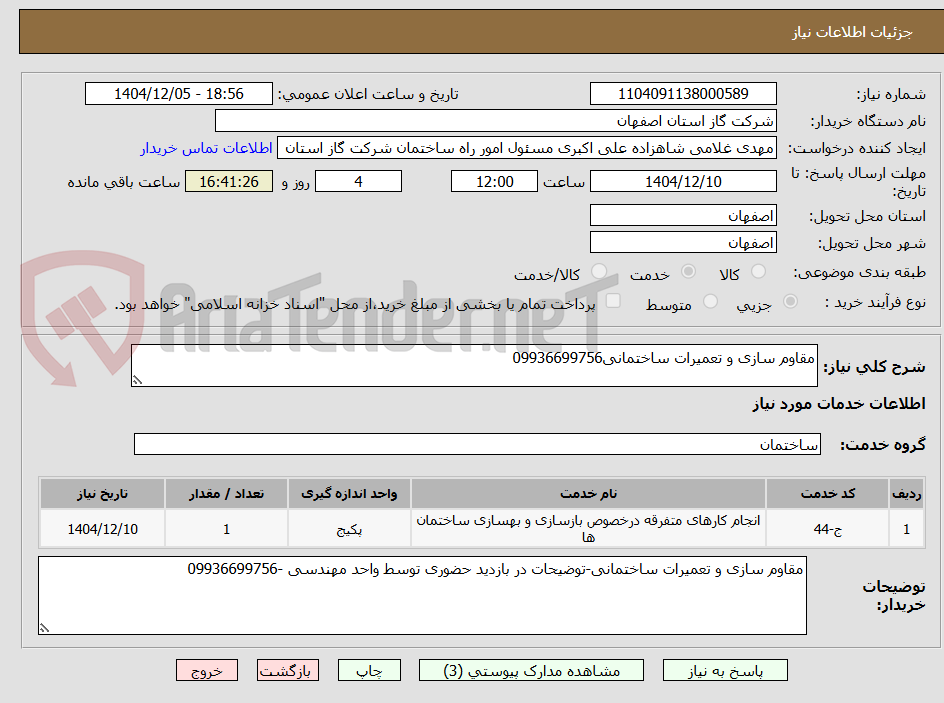Click the استان محل تحویل field
Image resolution: width=944 pixels, height=703 pixels.
683,215
